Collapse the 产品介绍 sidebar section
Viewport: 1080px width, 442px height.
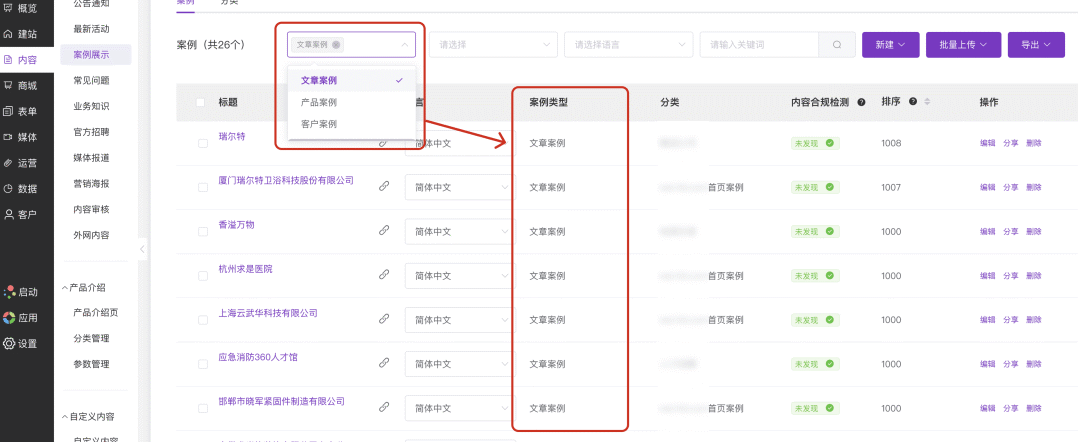point(66,288)
